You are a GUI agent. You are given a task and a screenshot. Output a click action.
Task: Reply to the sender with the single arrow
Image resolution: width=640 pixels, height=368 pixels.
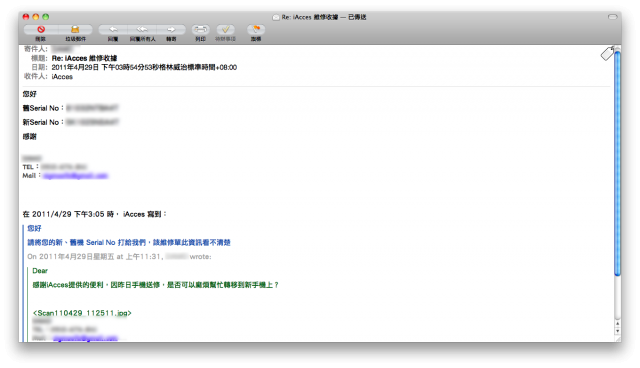tap(113, 29)
